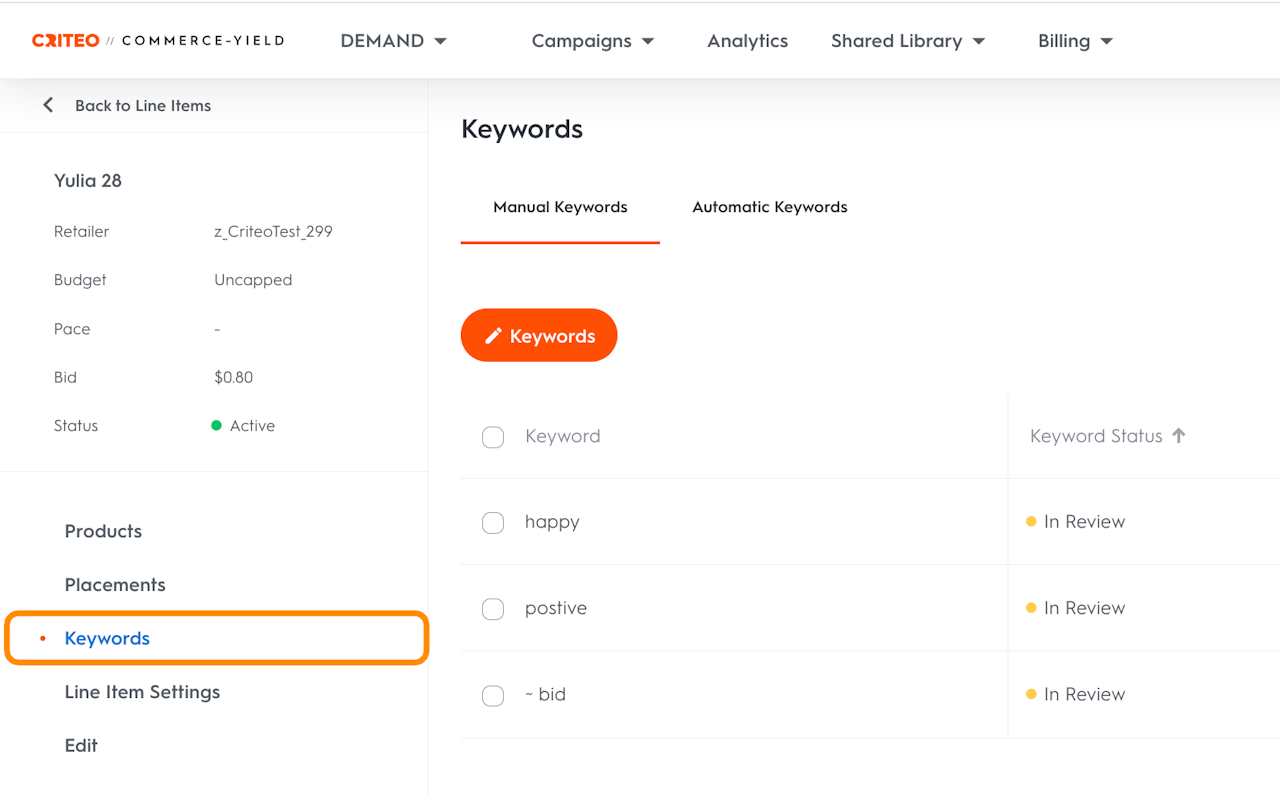The height and width of the screenshot is (795, 1280).
Task: Click the pencil icon on Keywords button
Action: (493, 336)
